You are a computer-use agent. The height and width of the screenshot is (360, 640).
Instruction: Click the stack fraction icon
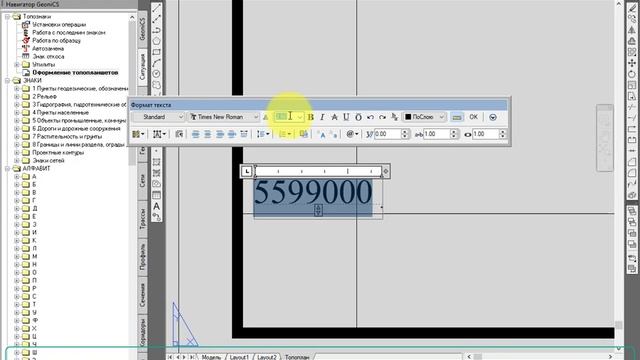(x=394, y=117)
